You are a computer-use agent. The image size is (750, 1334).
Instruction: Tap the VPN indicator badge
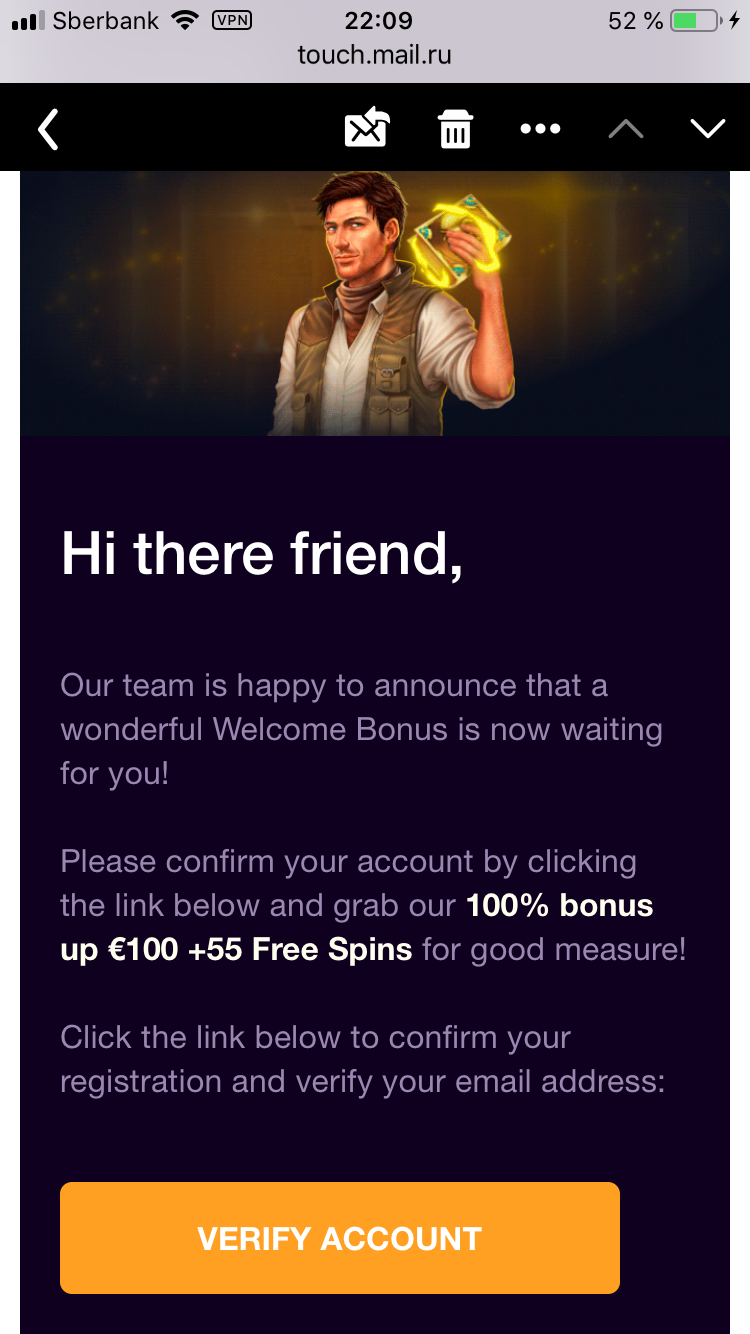point(232,20)
